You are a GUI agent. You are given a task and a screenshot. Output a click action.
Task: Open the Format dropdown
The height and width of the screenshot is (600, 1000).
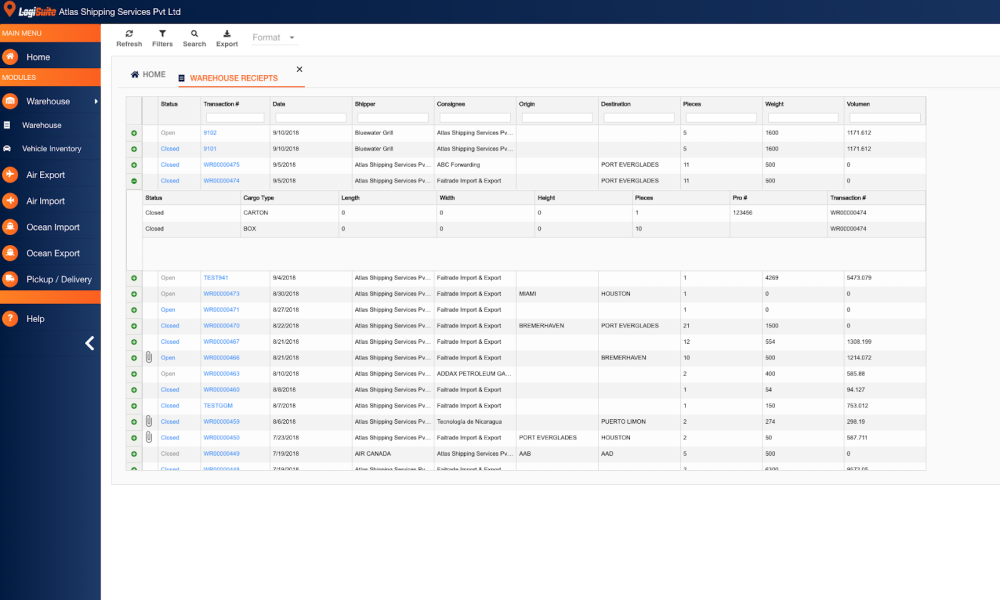273,38
